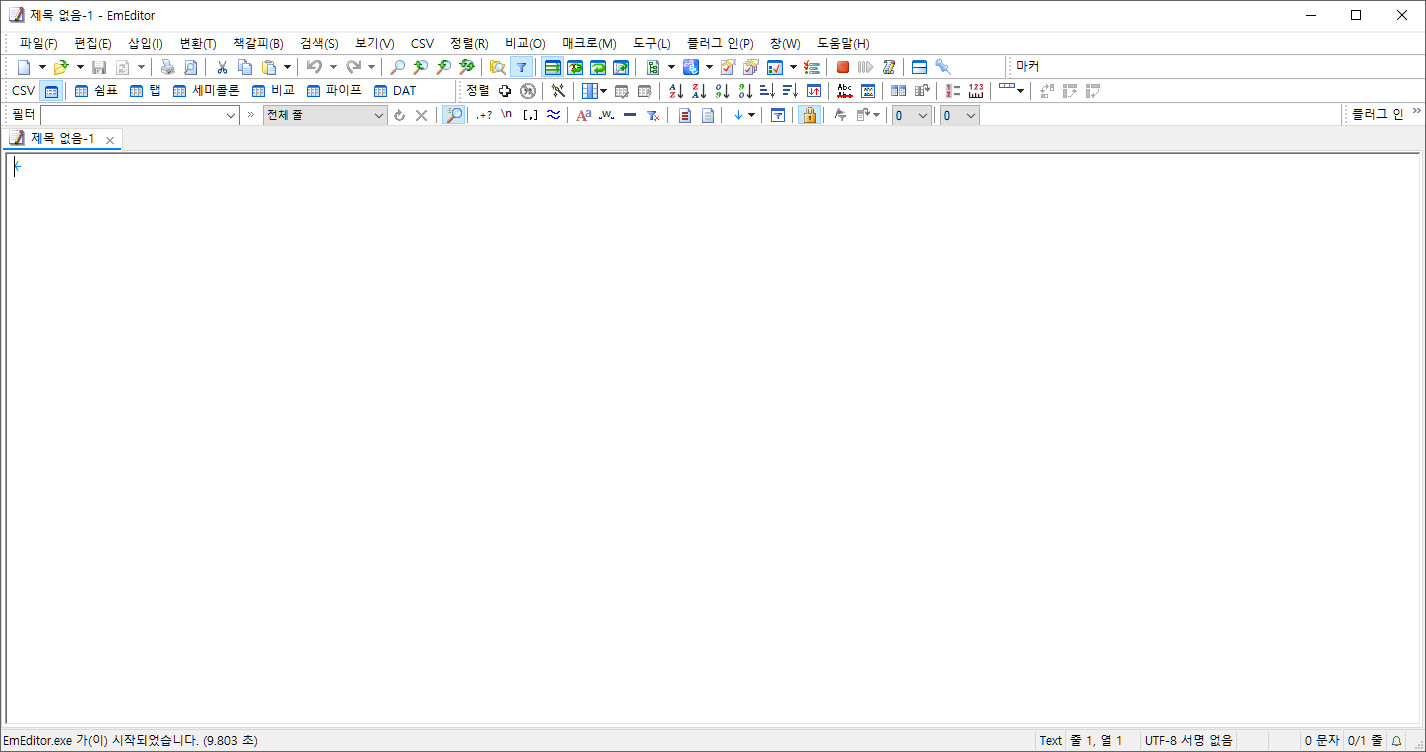Click the pin icon next to marker
This screenshot has width=1426, height=752.
click(943, 67)
